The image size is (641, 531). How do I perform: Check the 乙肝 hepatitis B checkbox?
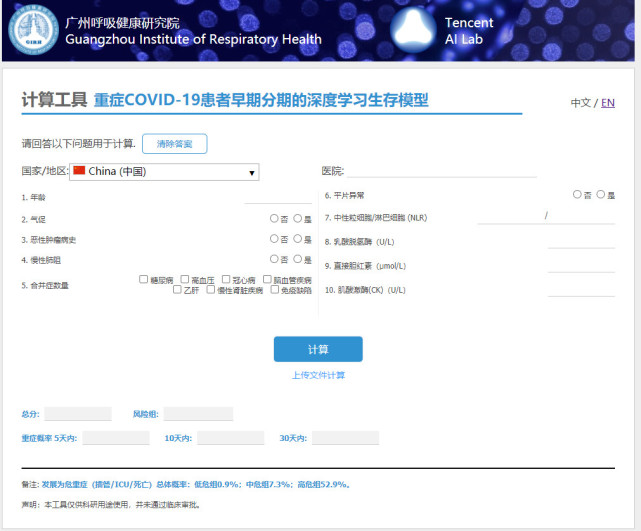(177, 289)
